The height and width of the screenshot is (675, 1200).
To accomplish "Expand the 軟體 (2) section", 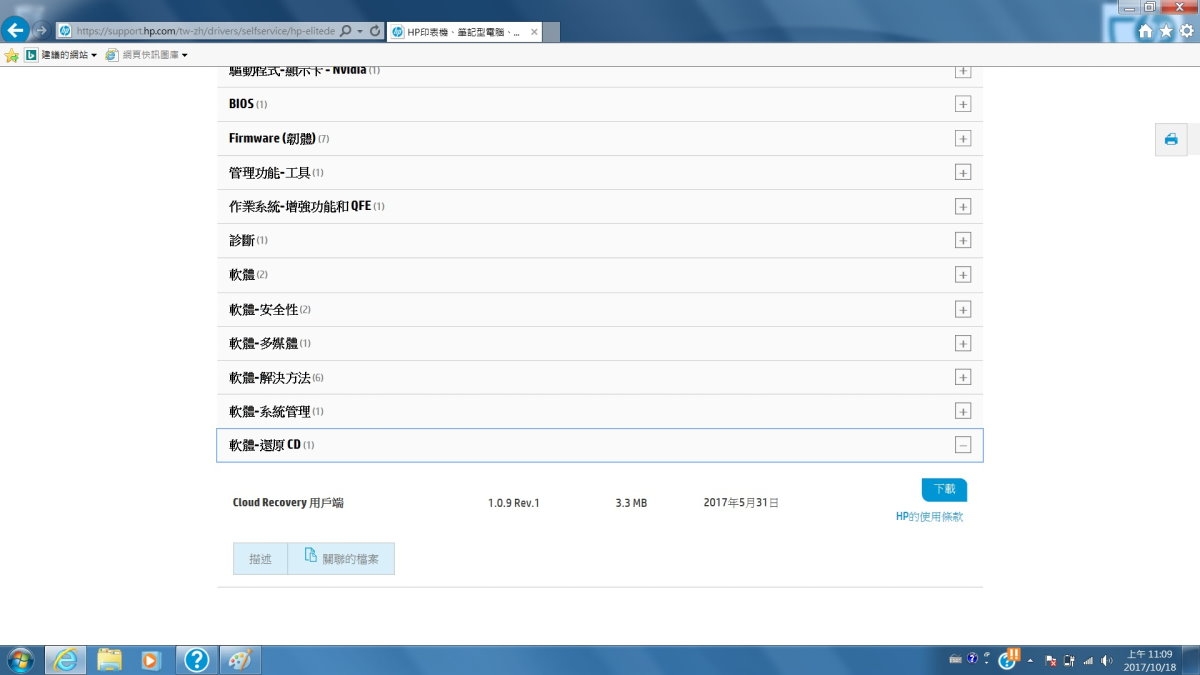I will click(963, 274).
